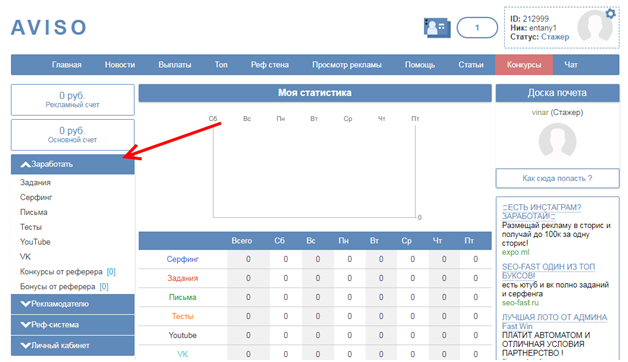The image size is (628, 362).
Task: Click Серфинг row label in statistics table
Action: (183, 259)
